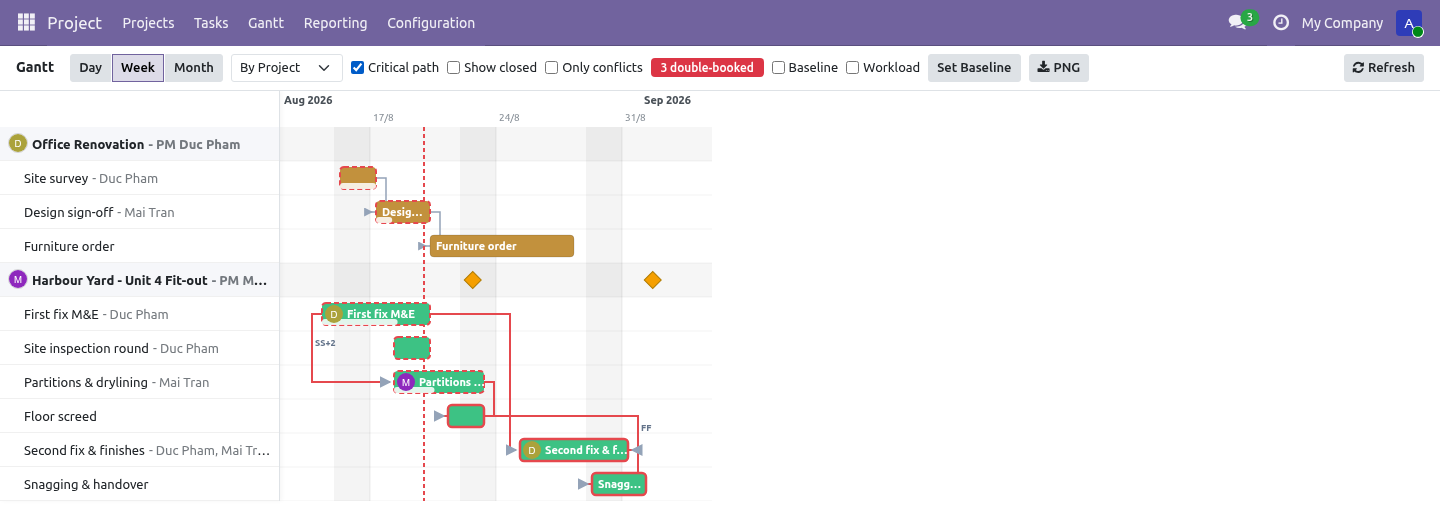Open the chat messages icon with badge 3
This screenshot has width=1440, height=525.
click(1238, 22)
